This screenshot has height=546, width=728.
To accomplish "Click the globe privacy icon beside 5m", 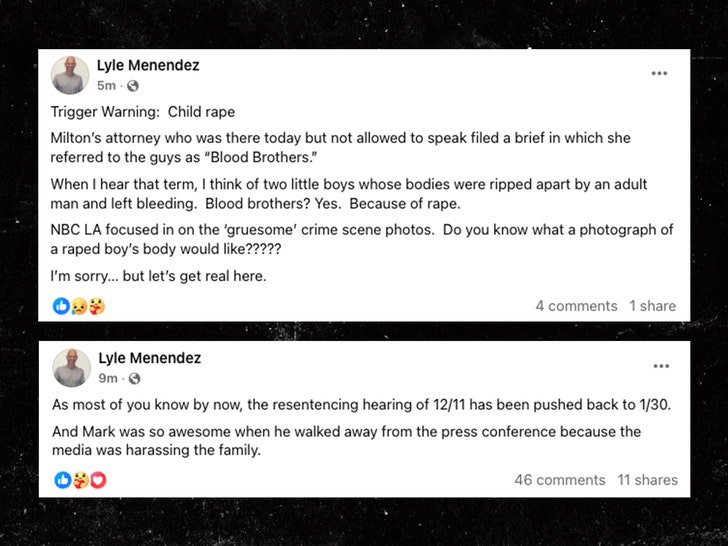I will coord(132,86).
